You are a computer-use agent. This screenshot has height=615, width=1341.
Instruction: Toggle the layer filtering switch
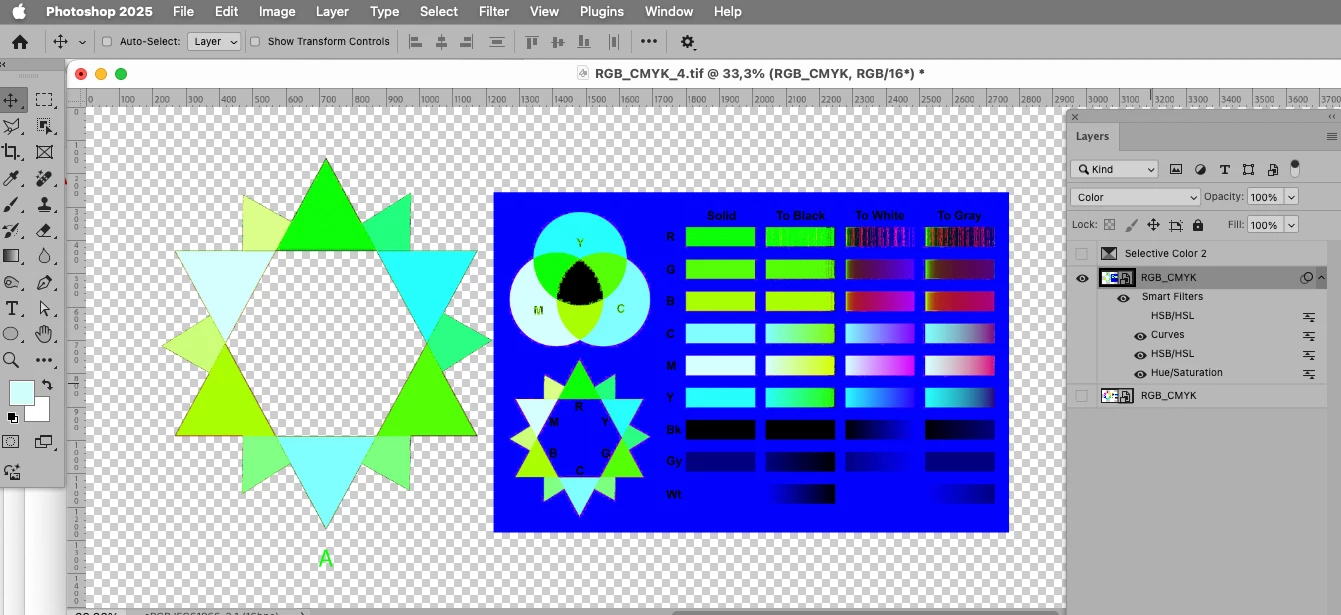pyautogui.click(x=1295, y=167)
